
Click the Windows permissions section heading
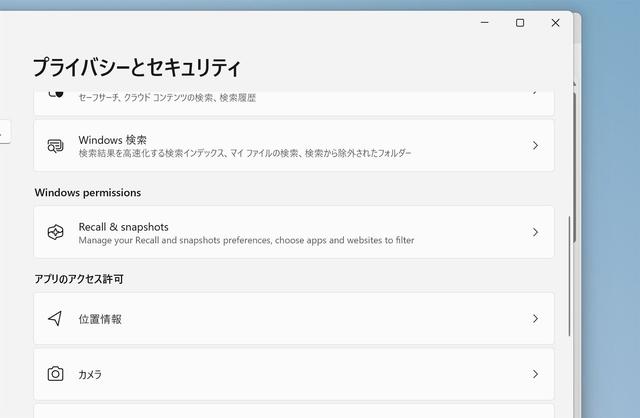click(x=88, y=193)
